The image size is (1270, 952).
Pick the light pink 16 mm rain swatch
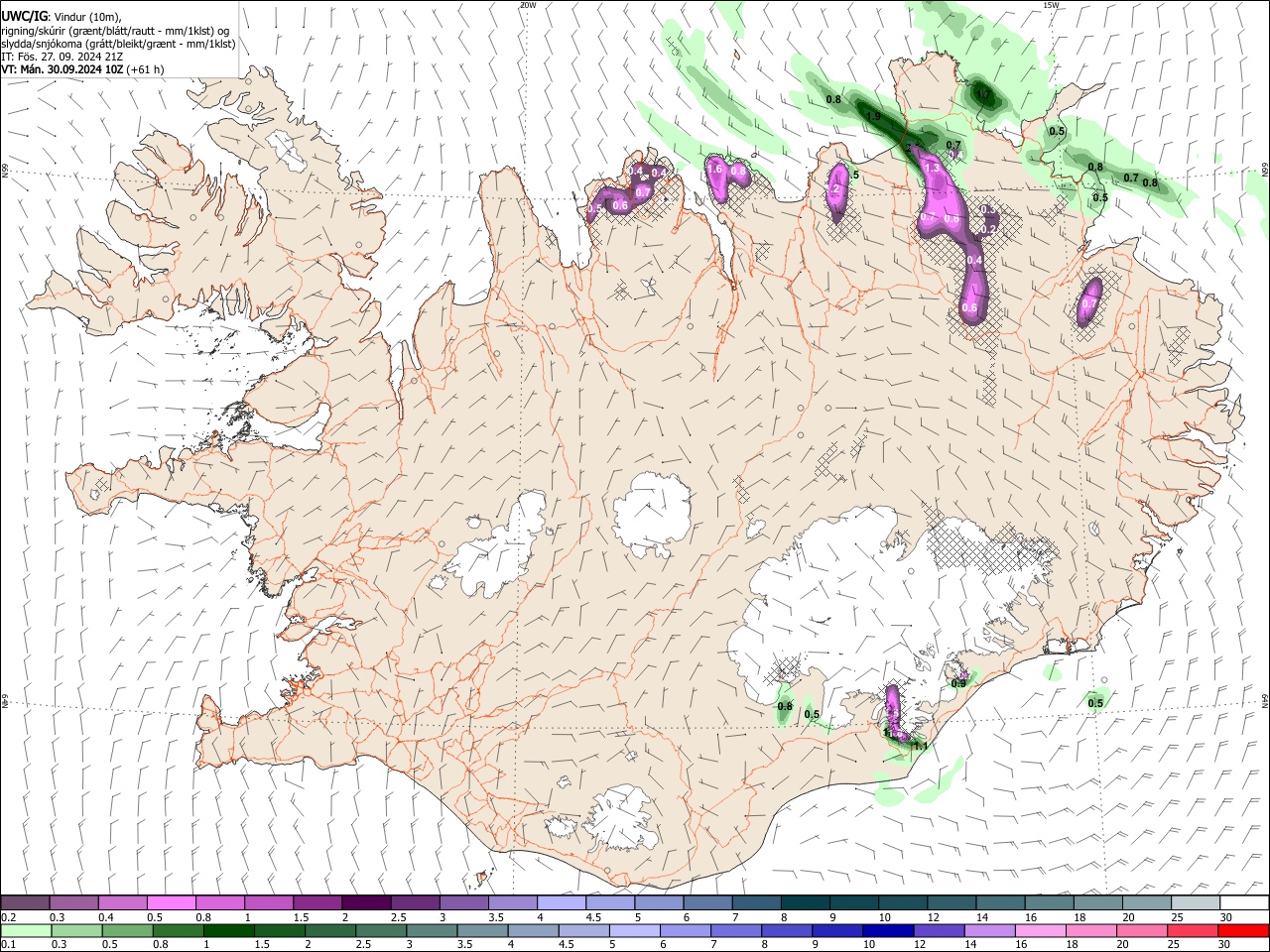[x=1039, y=930]
